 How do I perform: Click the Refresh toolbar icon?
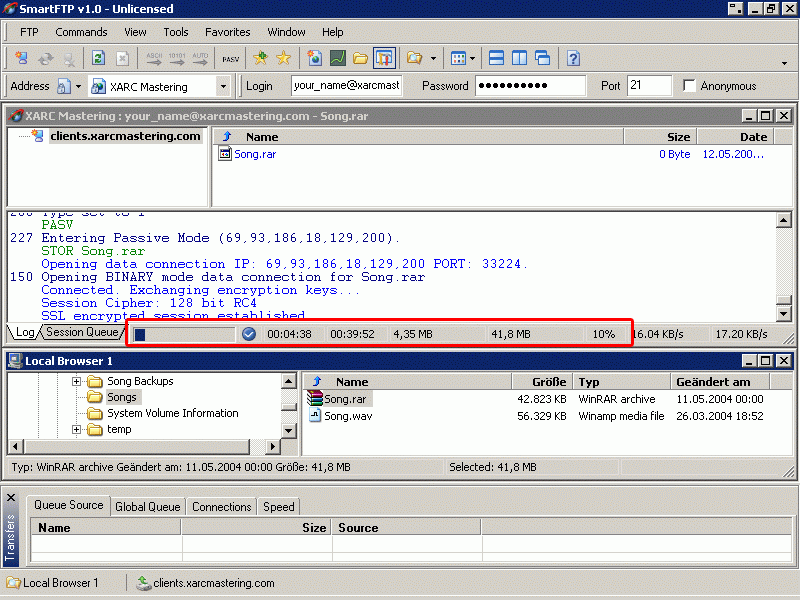click(98, 58)
